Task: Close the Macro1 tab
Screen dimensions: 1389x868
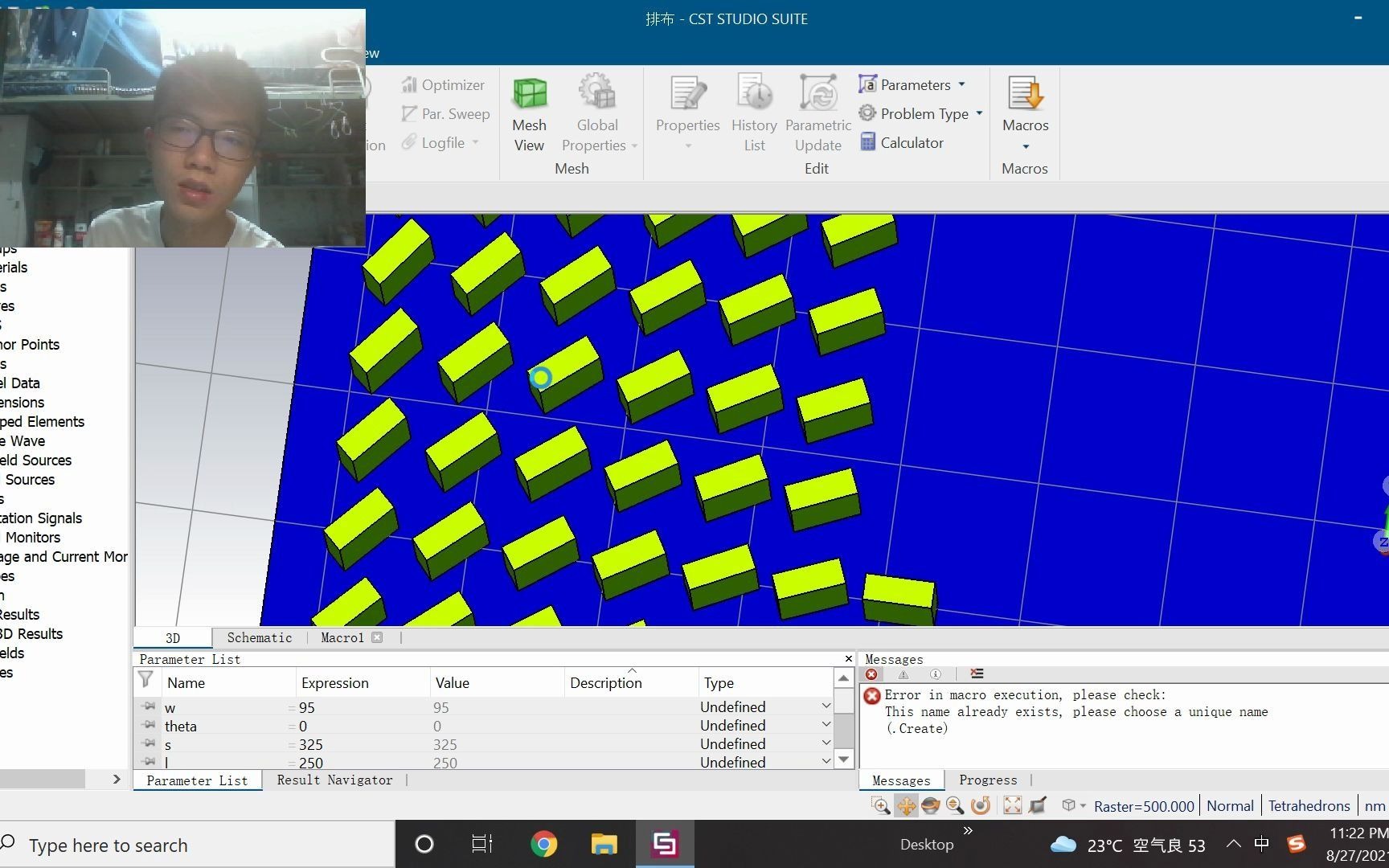Action: point(377,637)
